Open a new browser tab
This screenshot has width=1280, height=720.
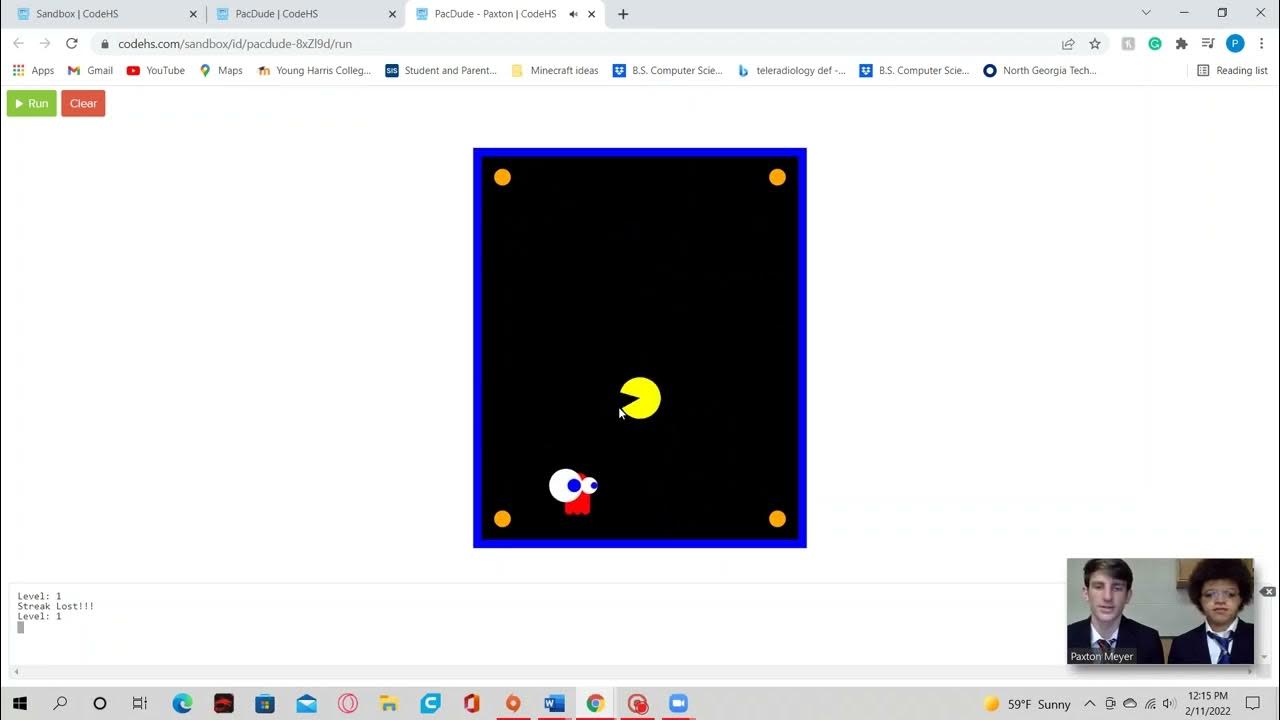[x=623, y=14]
